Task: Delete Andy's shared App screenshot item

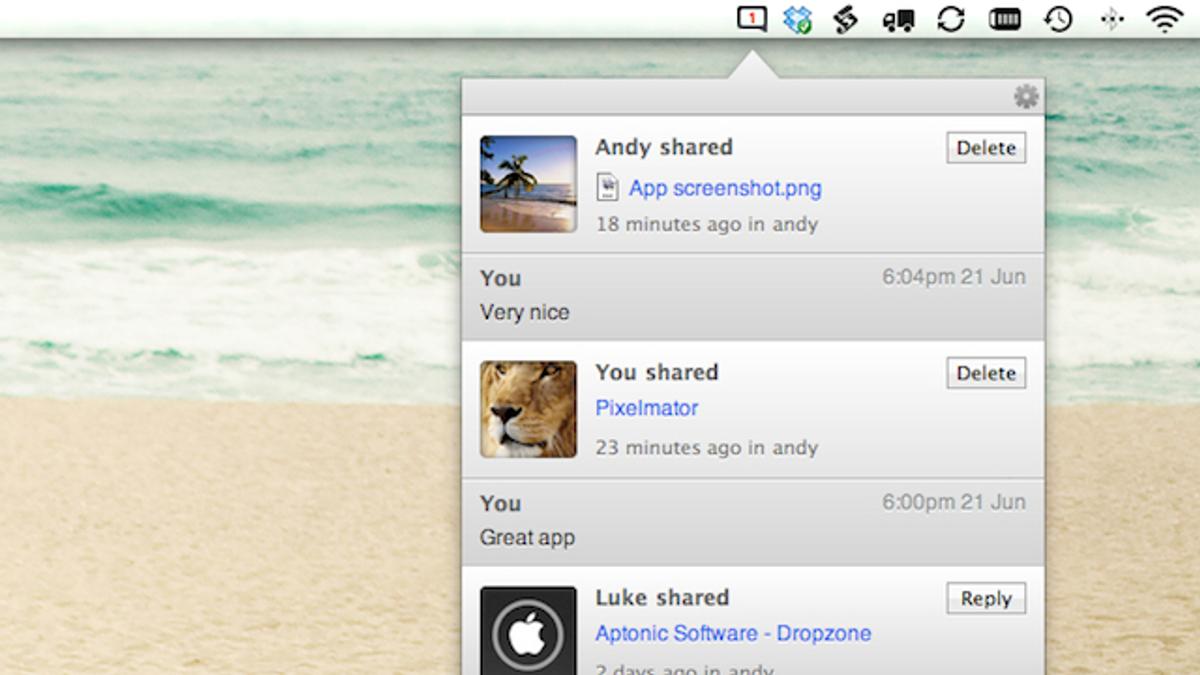Action: (x=985, y=148)
